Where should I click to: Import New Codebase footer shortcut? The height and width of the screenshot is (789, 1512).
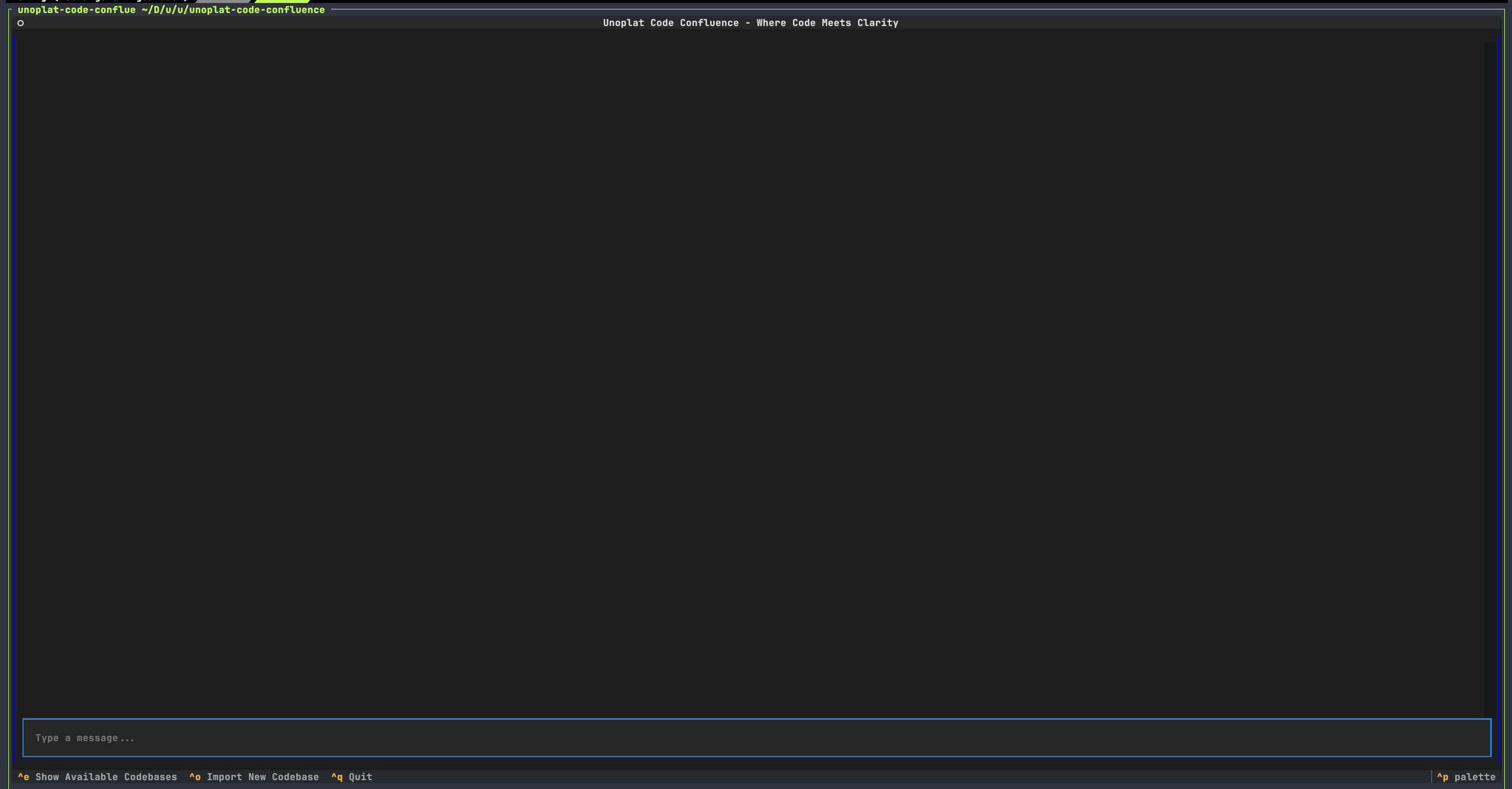[254, 777]
